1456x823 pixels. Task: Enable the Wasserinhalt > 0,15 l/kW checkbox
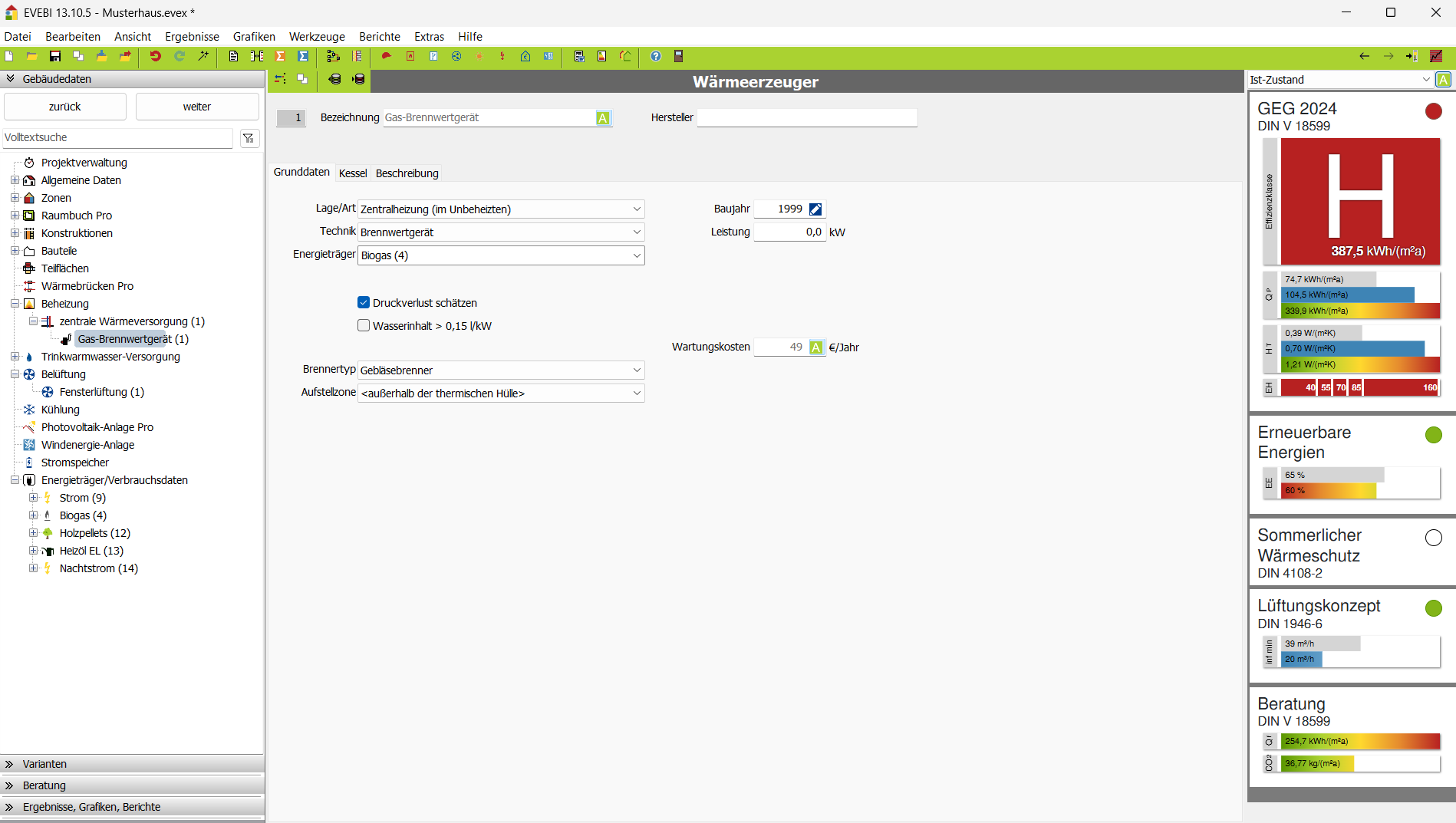[x=364, y=326]
